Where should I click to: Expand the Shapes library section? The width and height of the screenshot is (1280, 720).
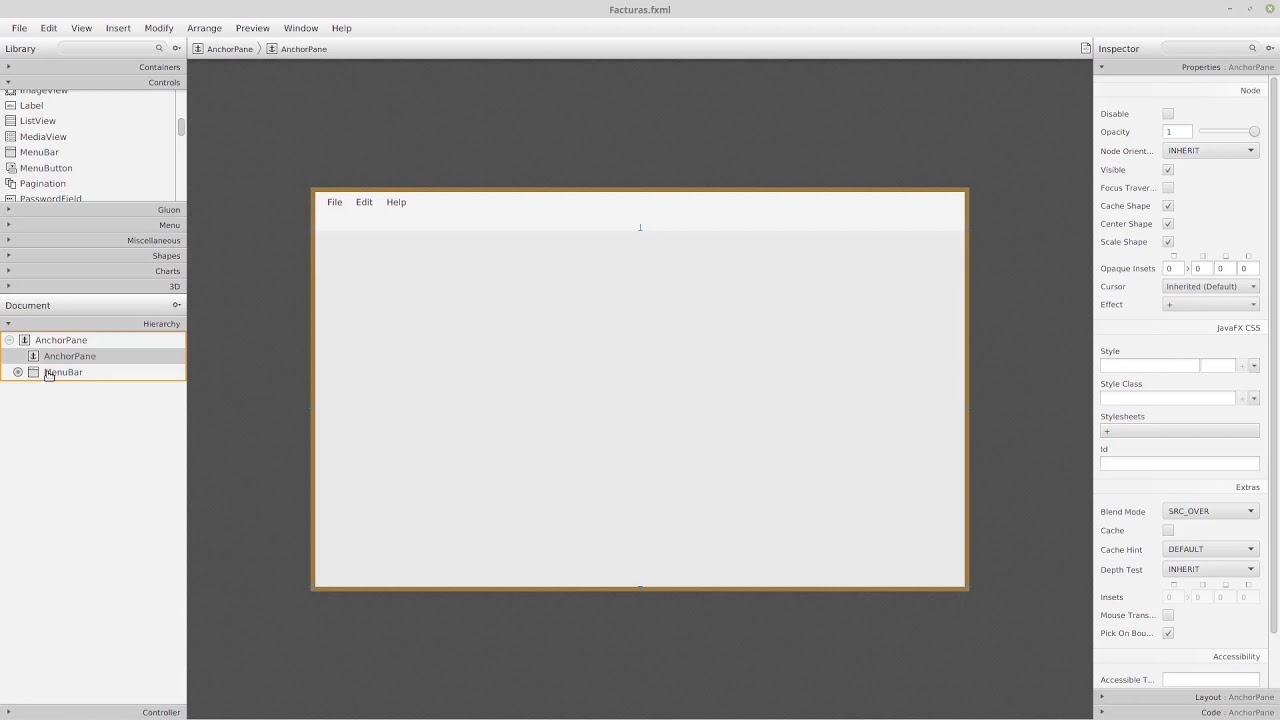[93, 256]
